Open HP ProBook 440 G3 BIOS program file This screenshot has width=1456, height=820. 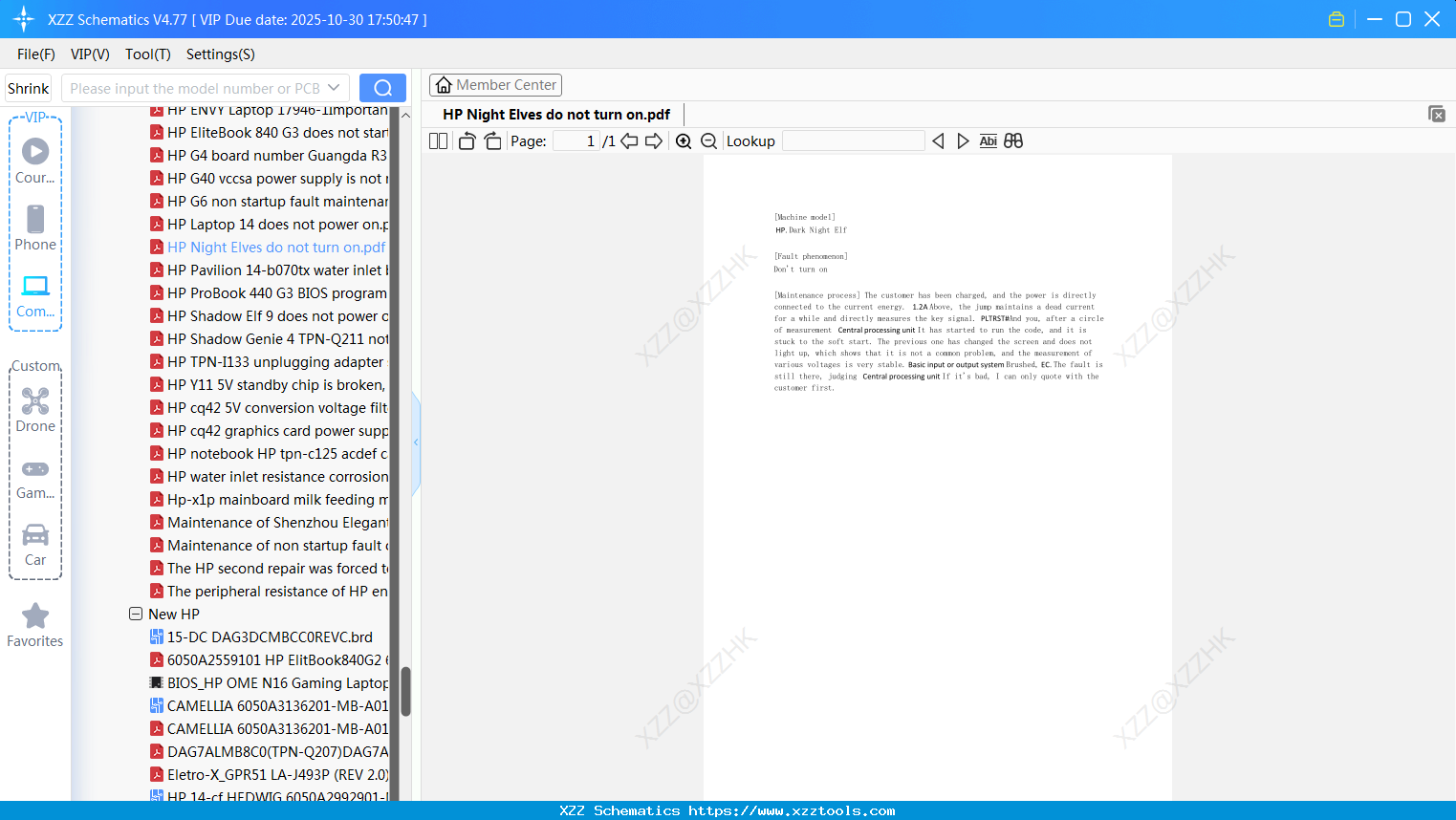click(x=270, y=293)
